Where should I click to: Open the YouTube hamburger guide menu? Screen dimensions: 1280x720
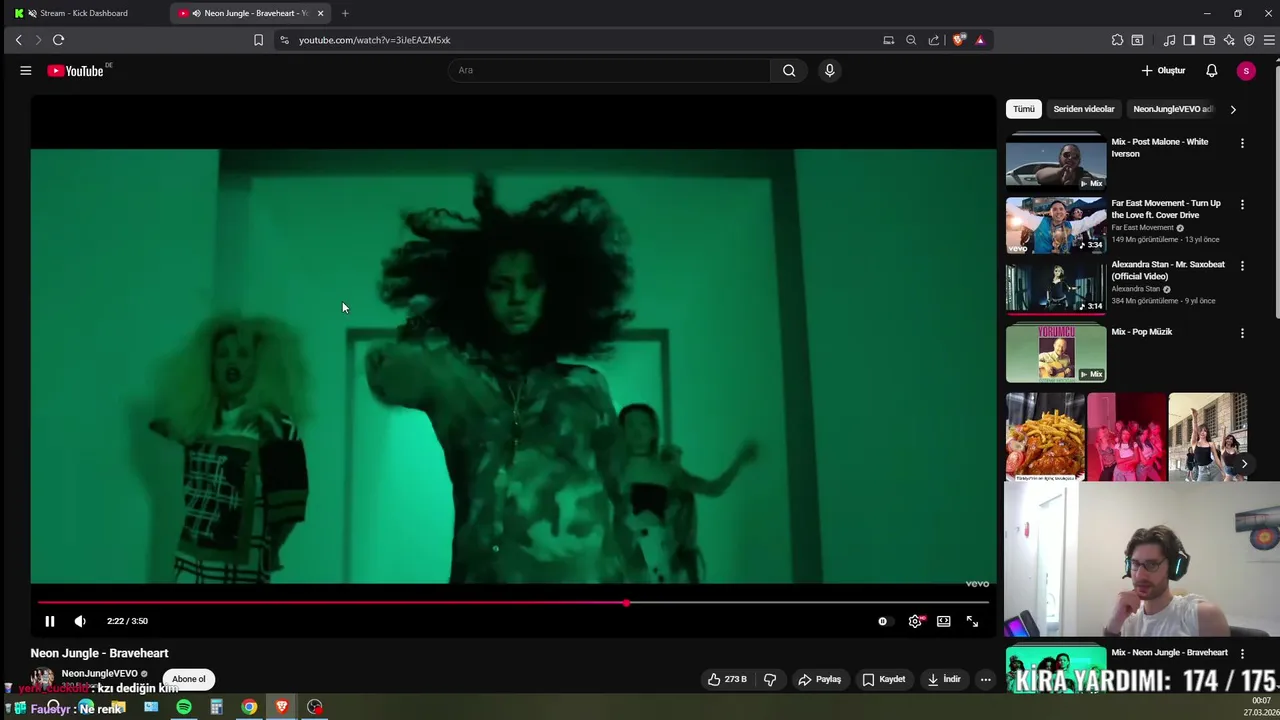26,71
